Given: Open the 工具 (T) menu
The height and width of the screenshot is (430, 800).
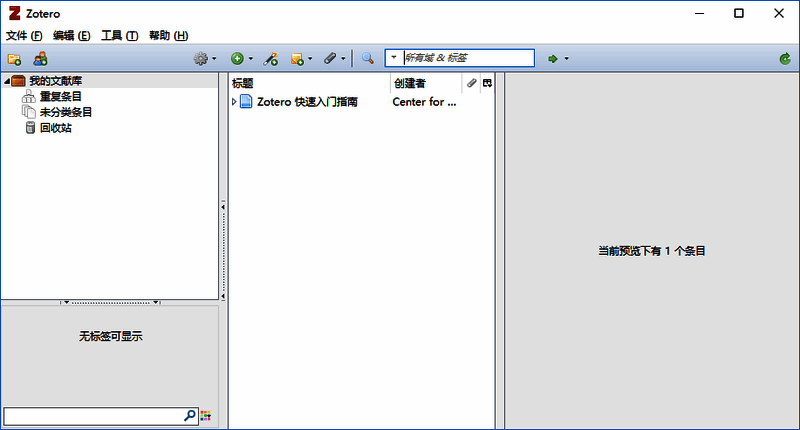Looking at the screenshot, I should (119, 35).
